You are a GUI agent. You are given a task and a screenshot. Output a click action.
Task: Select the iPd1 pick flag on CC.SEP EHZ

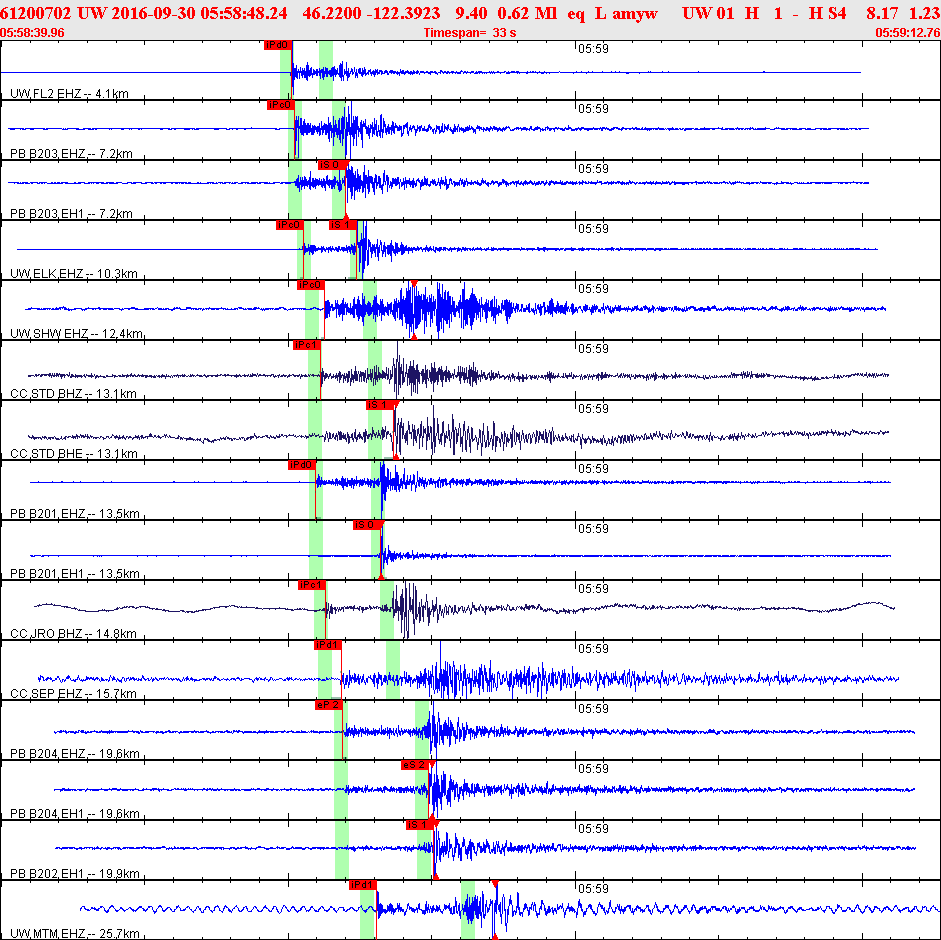[328, 645]
